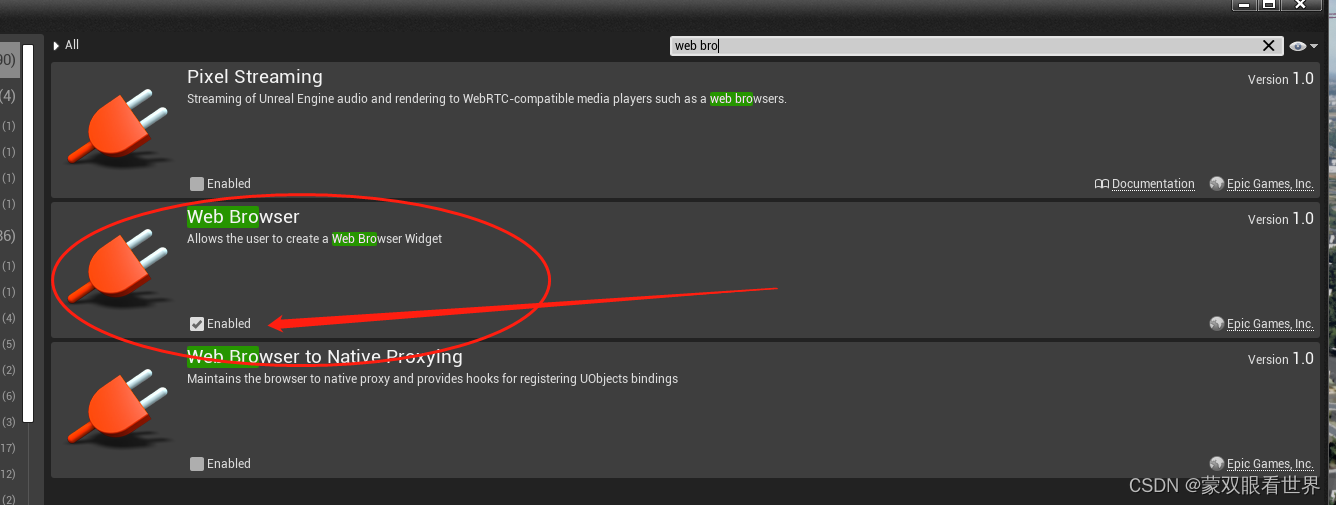Click the category list vertical scrollbar
This screenshot has height=505, width=1336.
pos(28,233)
